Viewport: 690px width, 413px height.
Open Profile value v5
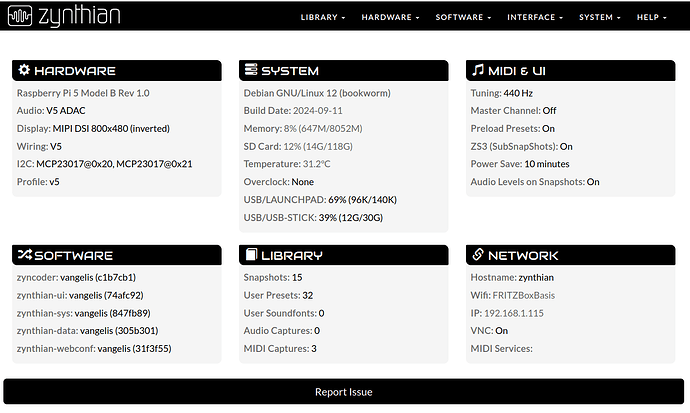click(x=54, y=182)
